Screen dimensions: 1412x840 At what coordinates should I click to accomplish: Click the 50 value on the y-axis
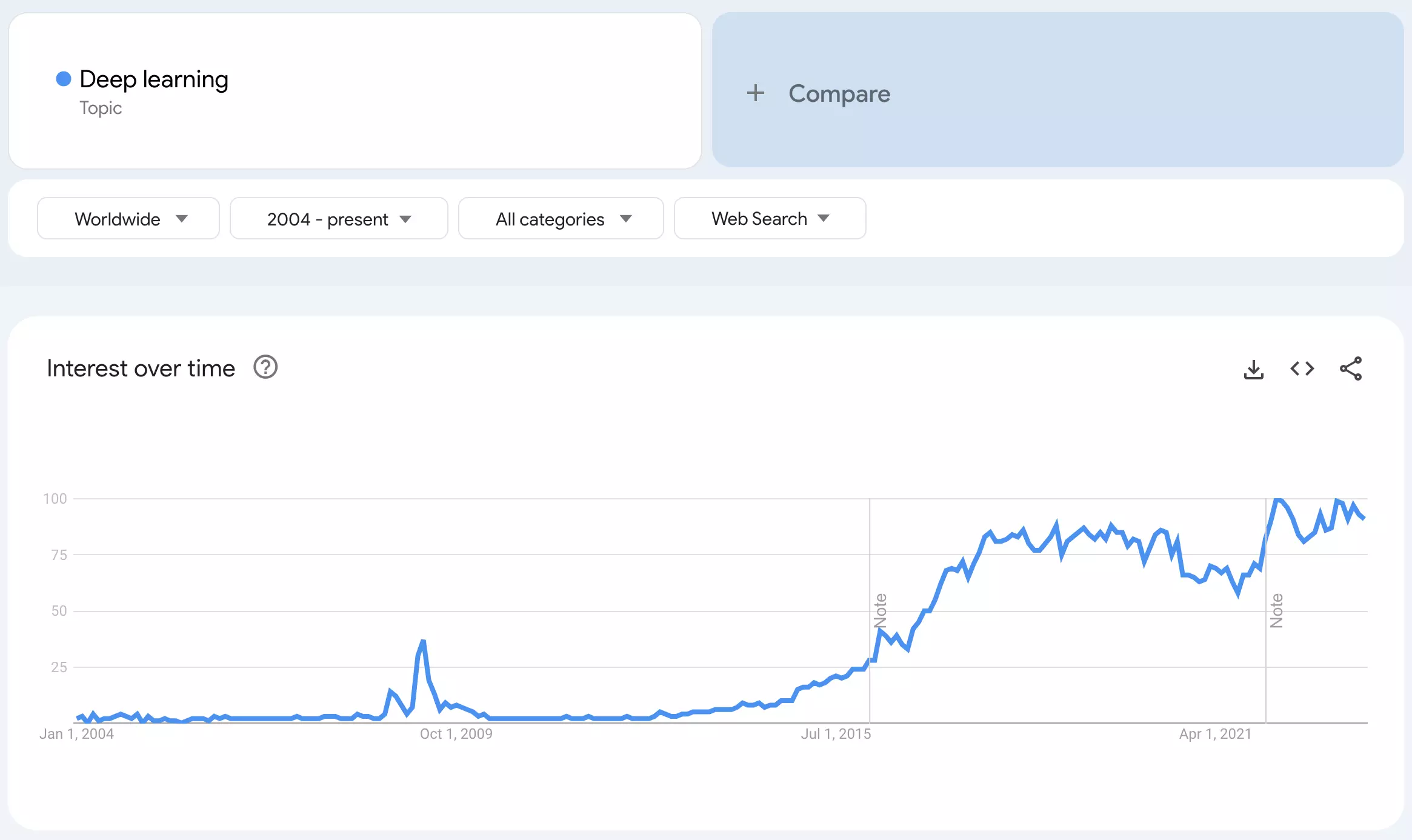click(x=59, y=611)
